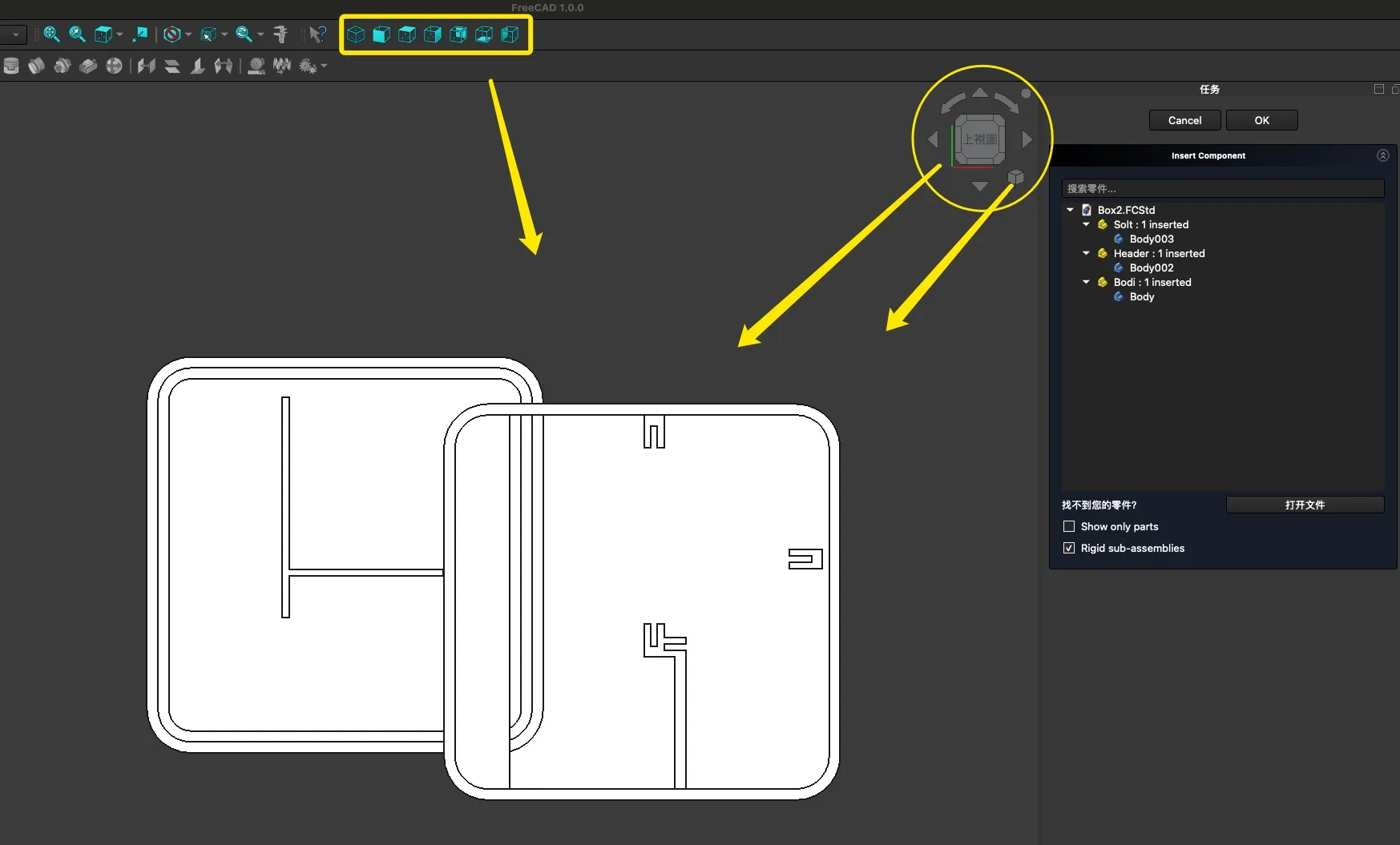Switch to the Front view icon

pos(381,34)
